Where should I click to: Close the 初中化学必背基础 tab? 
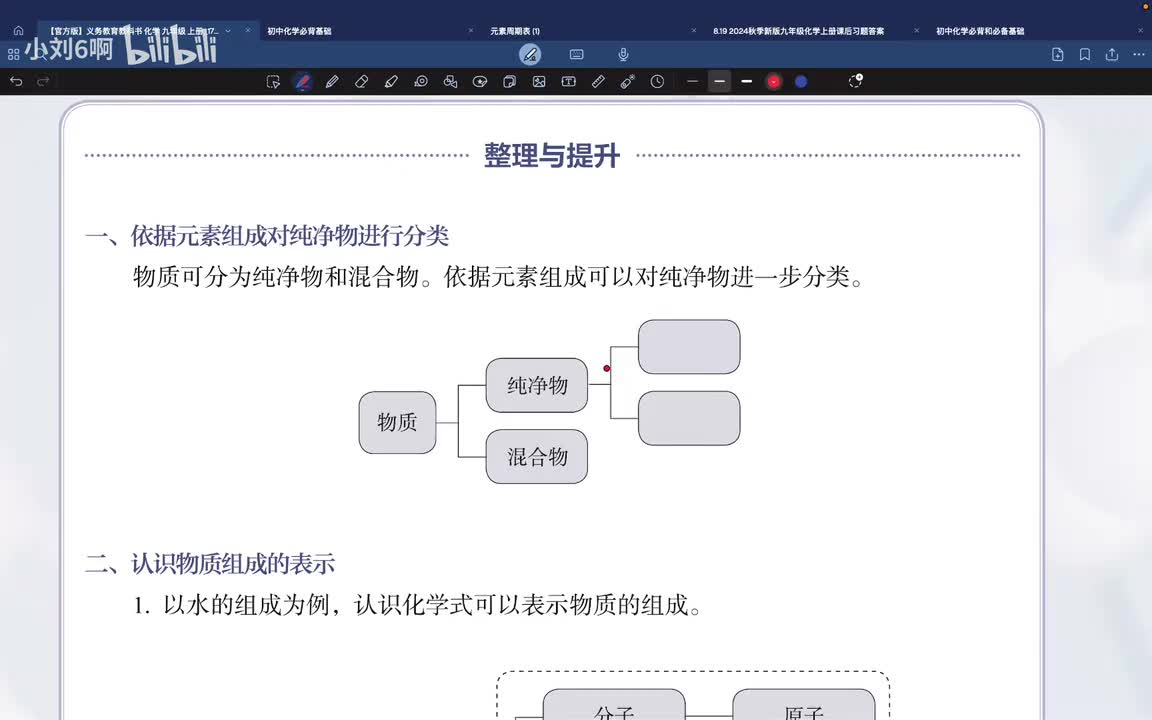pos(471,31)
